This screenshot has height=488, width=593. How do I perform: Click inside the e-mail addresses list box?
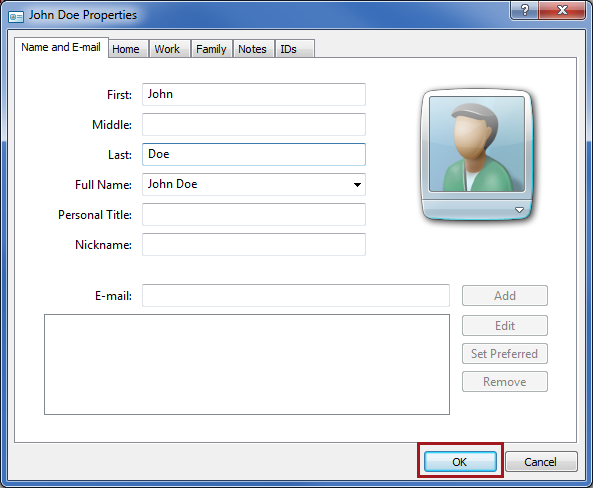pyautogui.click(x=247, y=364)
